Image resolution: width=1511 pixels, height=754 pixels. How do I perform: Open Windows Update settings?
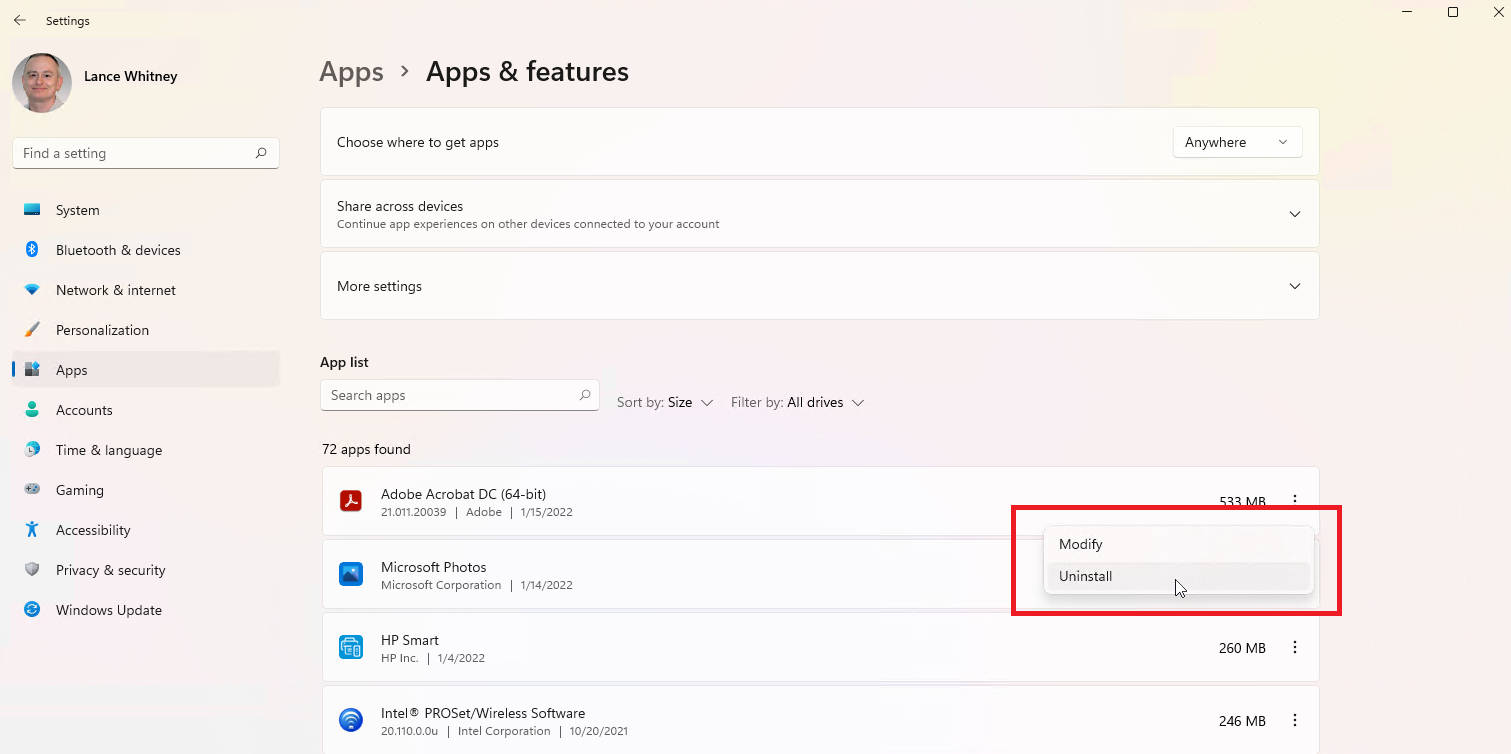146,610
